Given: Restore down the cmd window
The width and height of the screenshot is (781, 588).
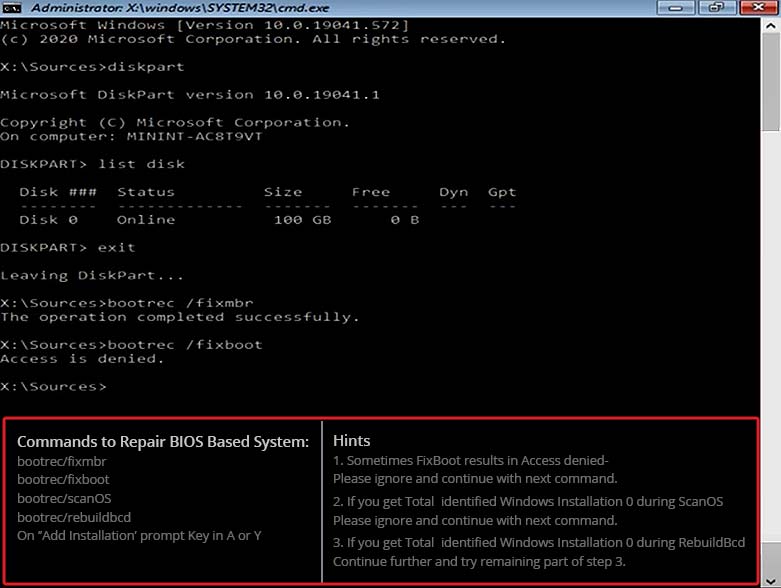Looking at the screenshot, I should click(x=717, y=7).
